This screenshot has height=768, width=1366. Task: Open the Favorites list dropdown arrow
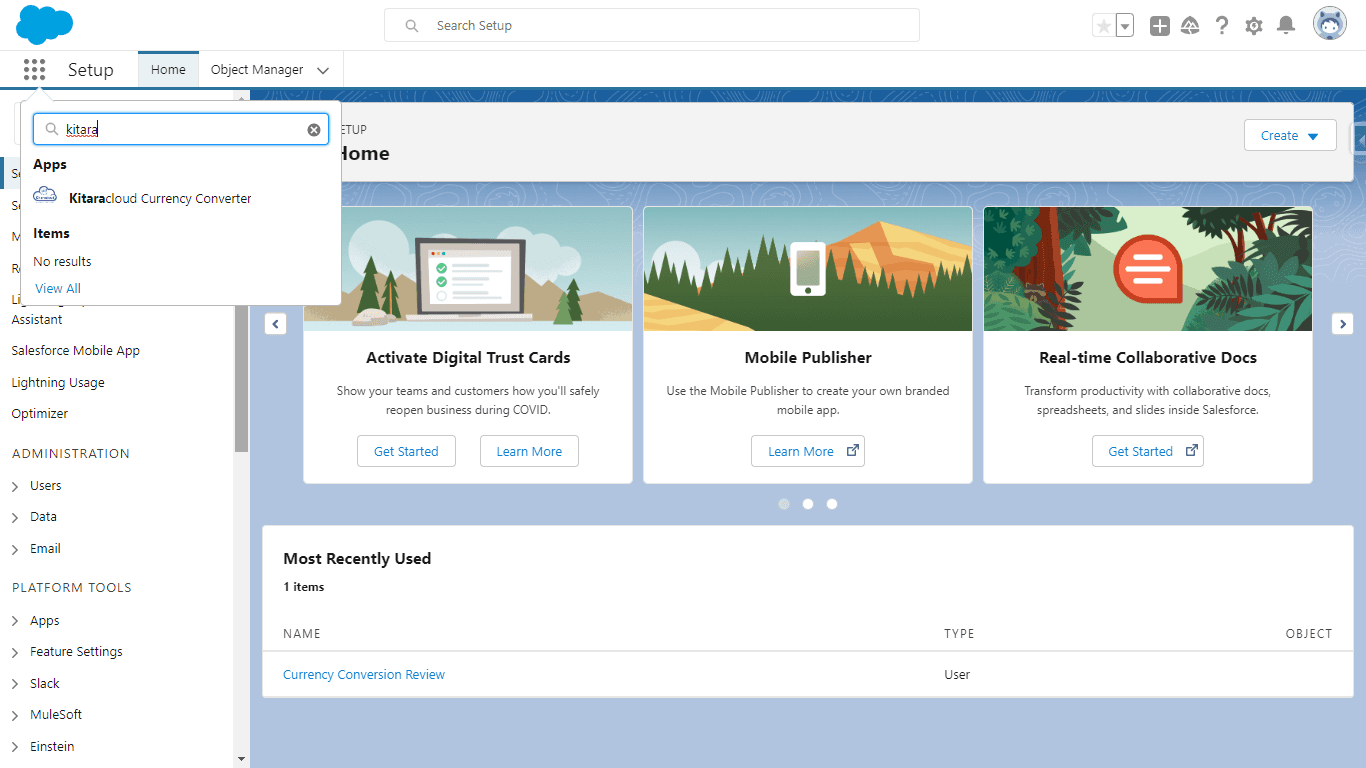[1125, 26]
